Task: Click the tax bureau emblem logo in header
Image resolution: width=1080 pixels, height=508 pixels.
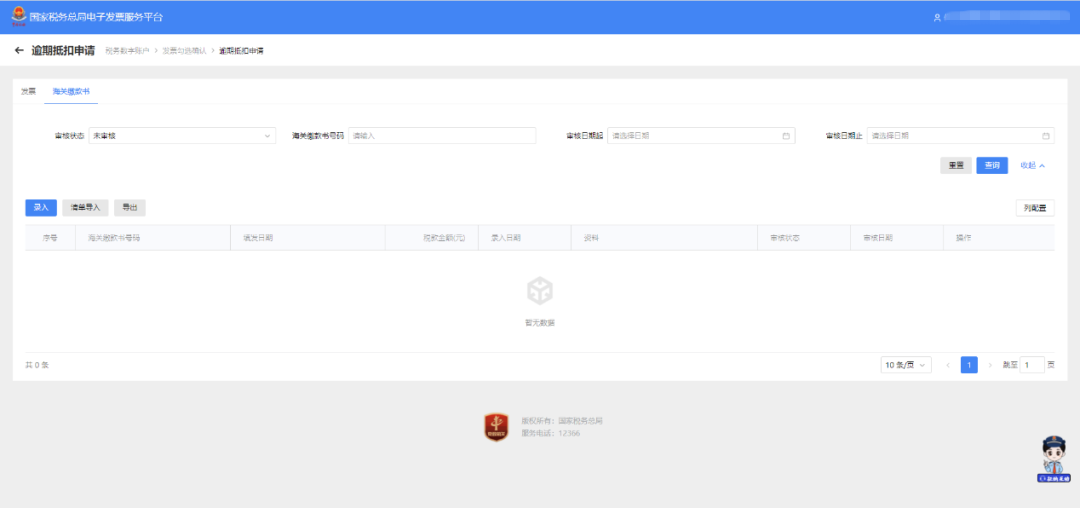Action: click(x=19, y=17)
